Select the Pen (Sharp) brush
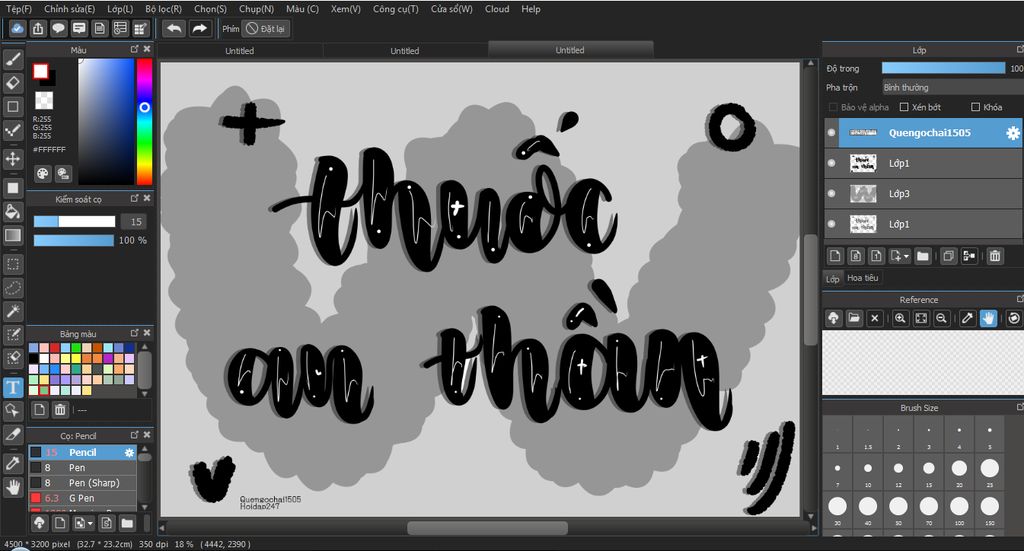 (82, 483)
